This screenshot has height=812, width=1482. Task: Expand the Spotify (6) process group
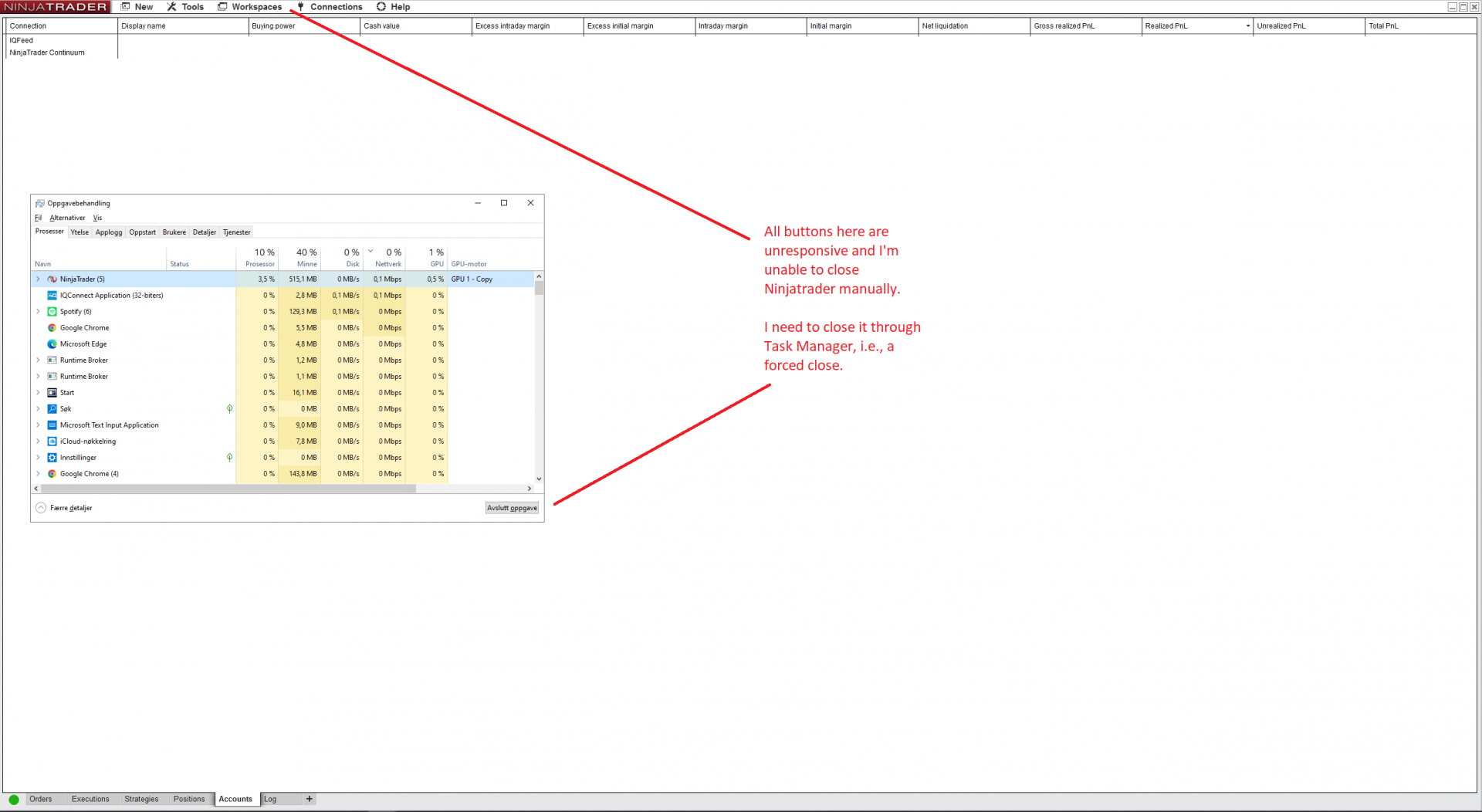coord(38,312)
